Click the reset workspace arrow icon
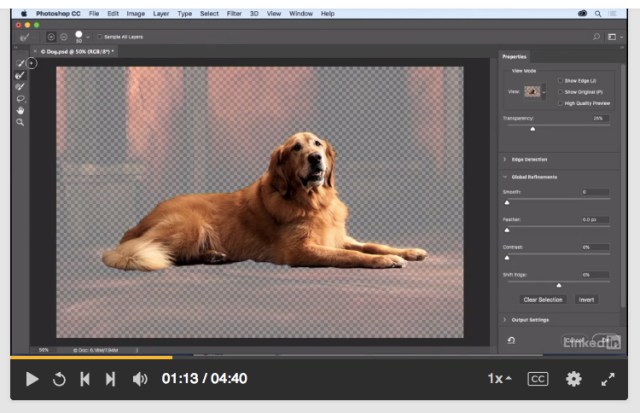This screenshot has height=413, width=640. pyautogui.click(x=512, y=340)
